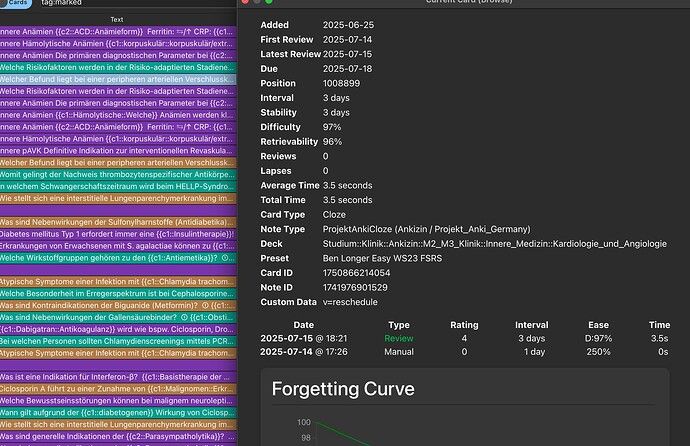This screenshot has width=690, height=446.
Task: Click the Reviews label in card info
Action: 278,156
